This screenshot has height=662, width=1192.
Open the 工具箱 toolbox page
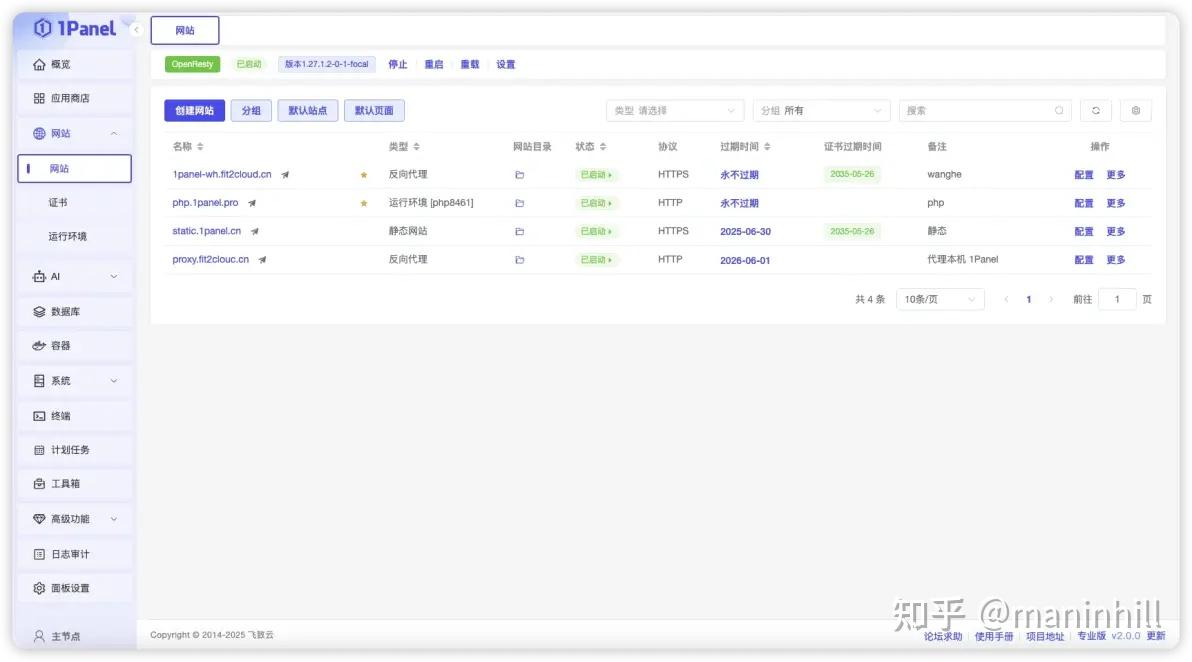pos(74,483)
